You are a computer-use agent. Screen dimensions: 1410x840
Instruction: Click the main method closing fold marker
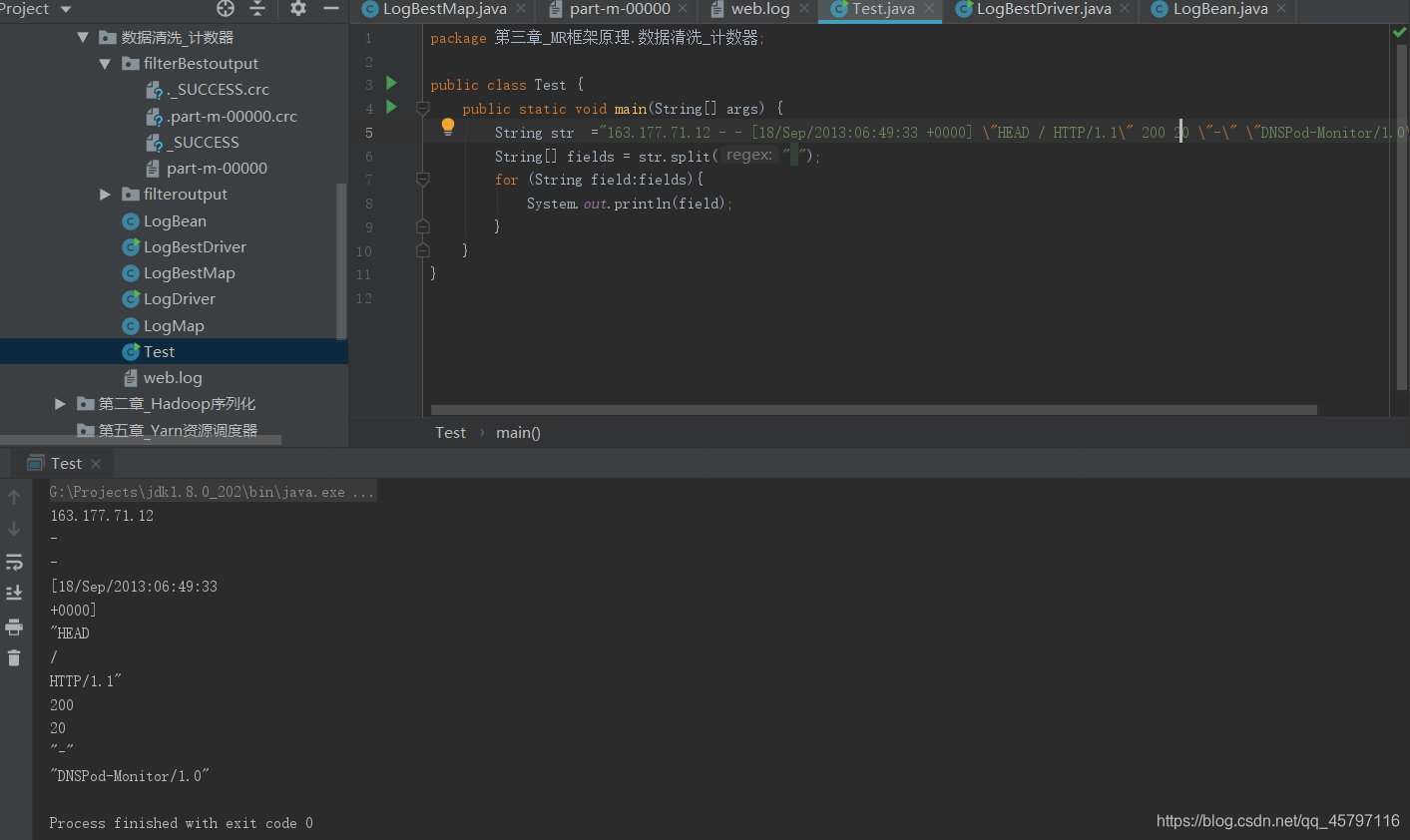tap(423, 249)
